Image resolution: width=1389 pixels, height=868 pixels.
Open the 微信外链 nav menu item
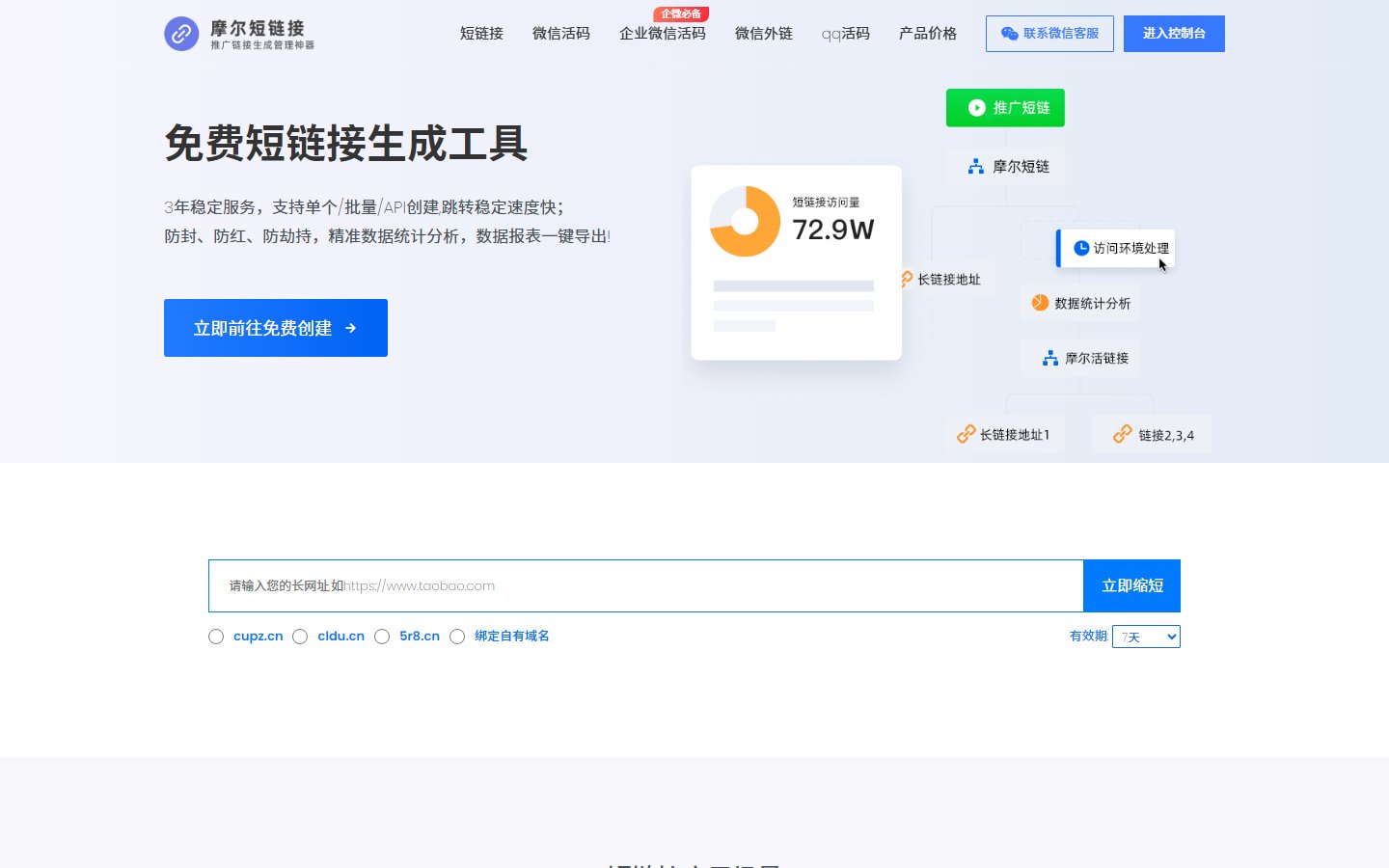pos(764,34)
